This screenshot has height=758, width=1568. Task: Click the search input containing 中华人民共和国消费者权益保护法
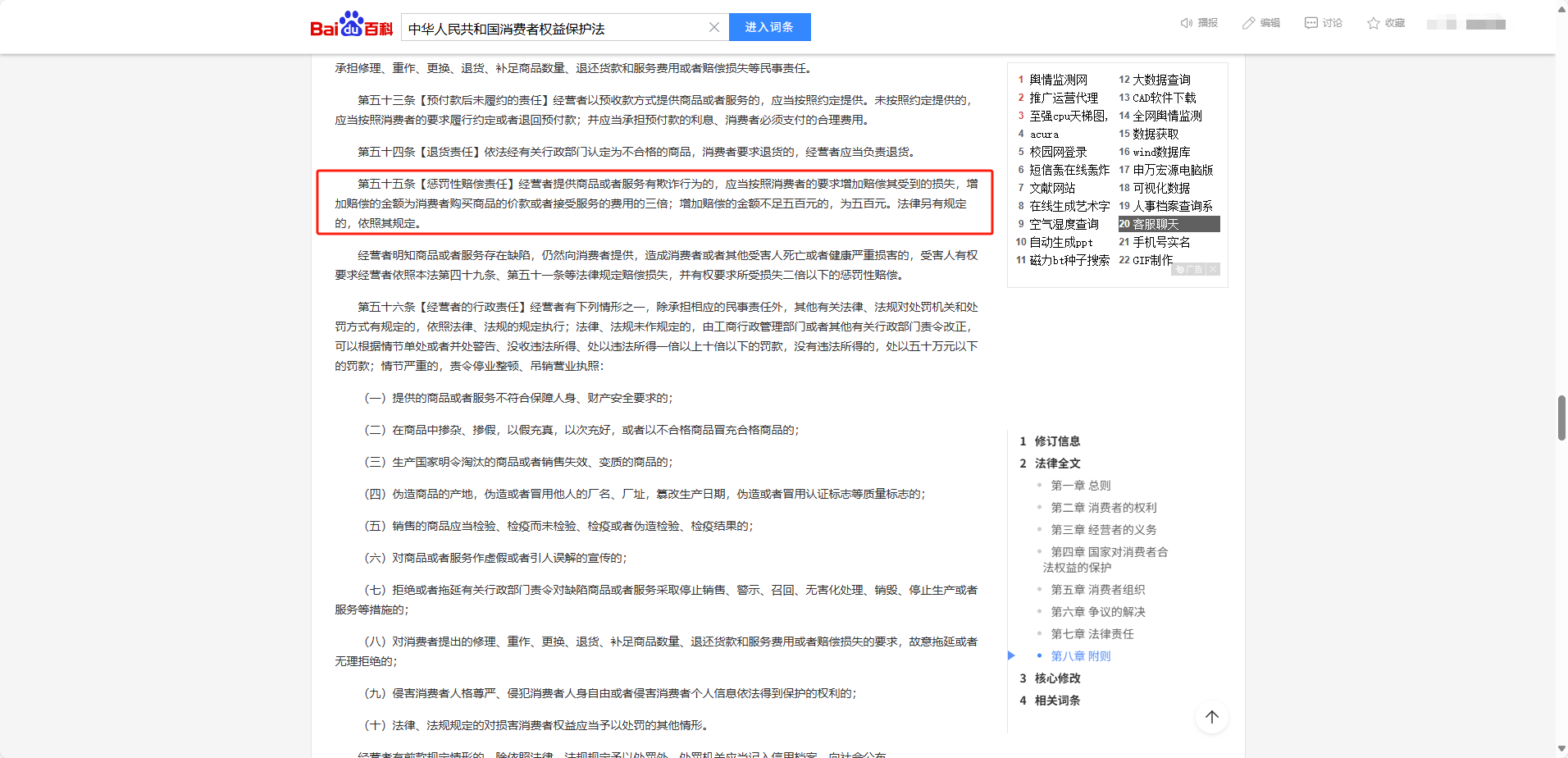(x=554, y=28)
